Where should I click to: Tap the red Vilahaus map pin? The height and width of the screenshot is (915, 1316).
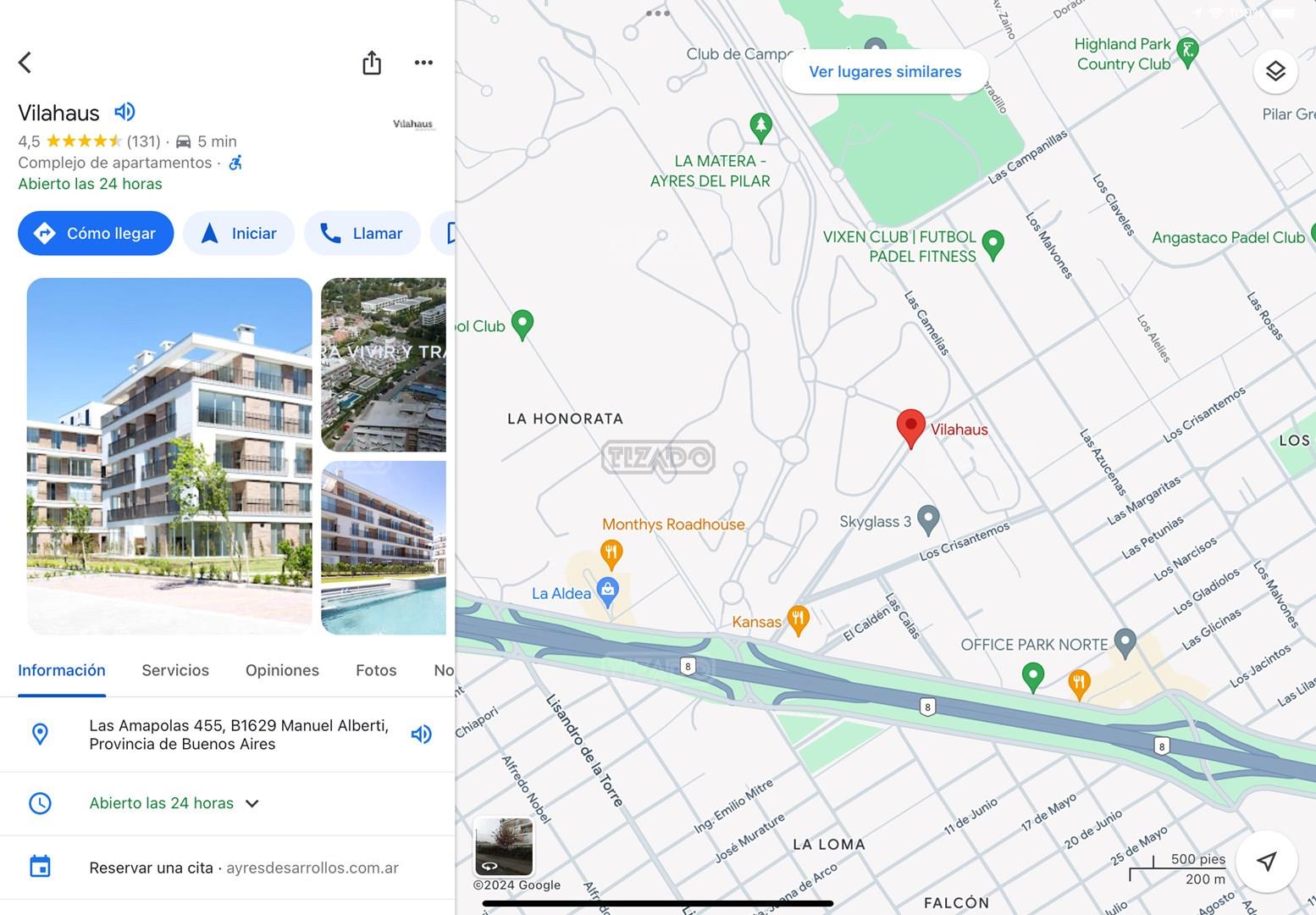pyautogui.click(x=910, y=428)
